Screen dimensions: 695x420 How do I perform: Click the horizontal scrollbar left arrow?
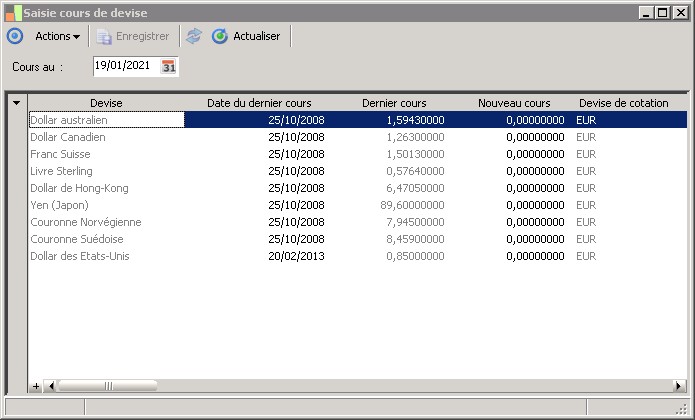coord(51,386)
